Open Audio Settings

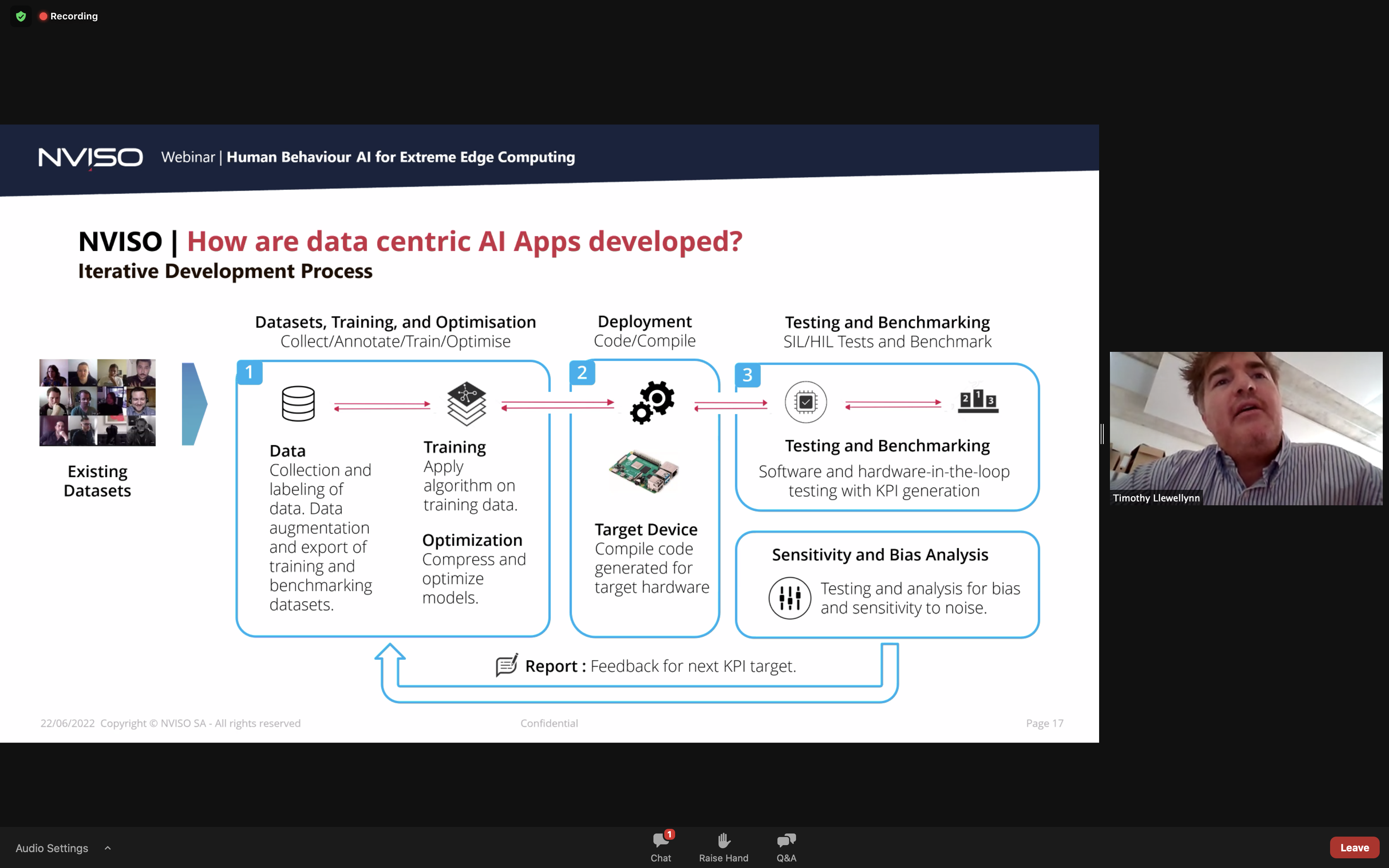[x=52, y=848]
